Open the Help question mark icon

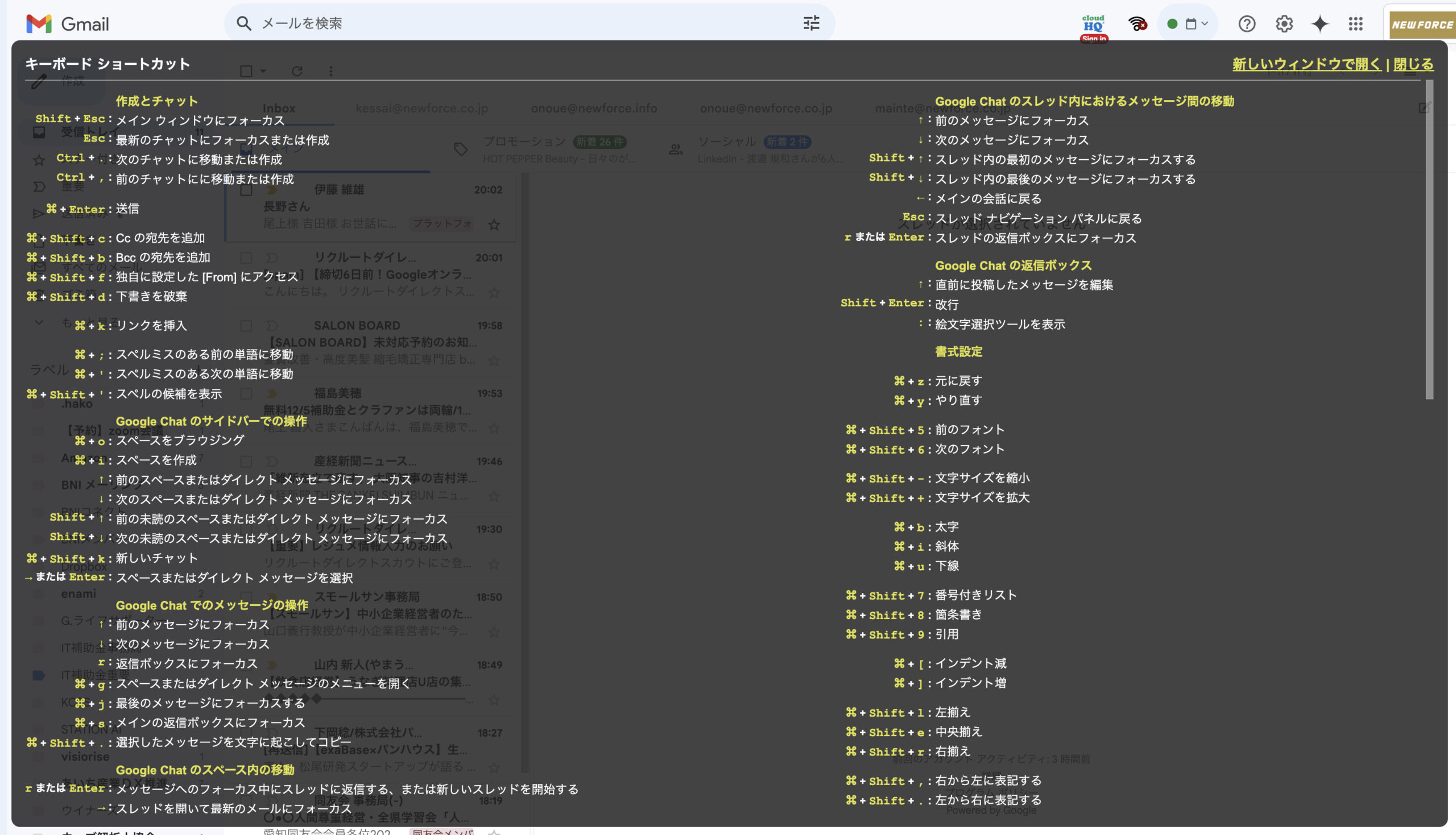(x=1247, y=24)
